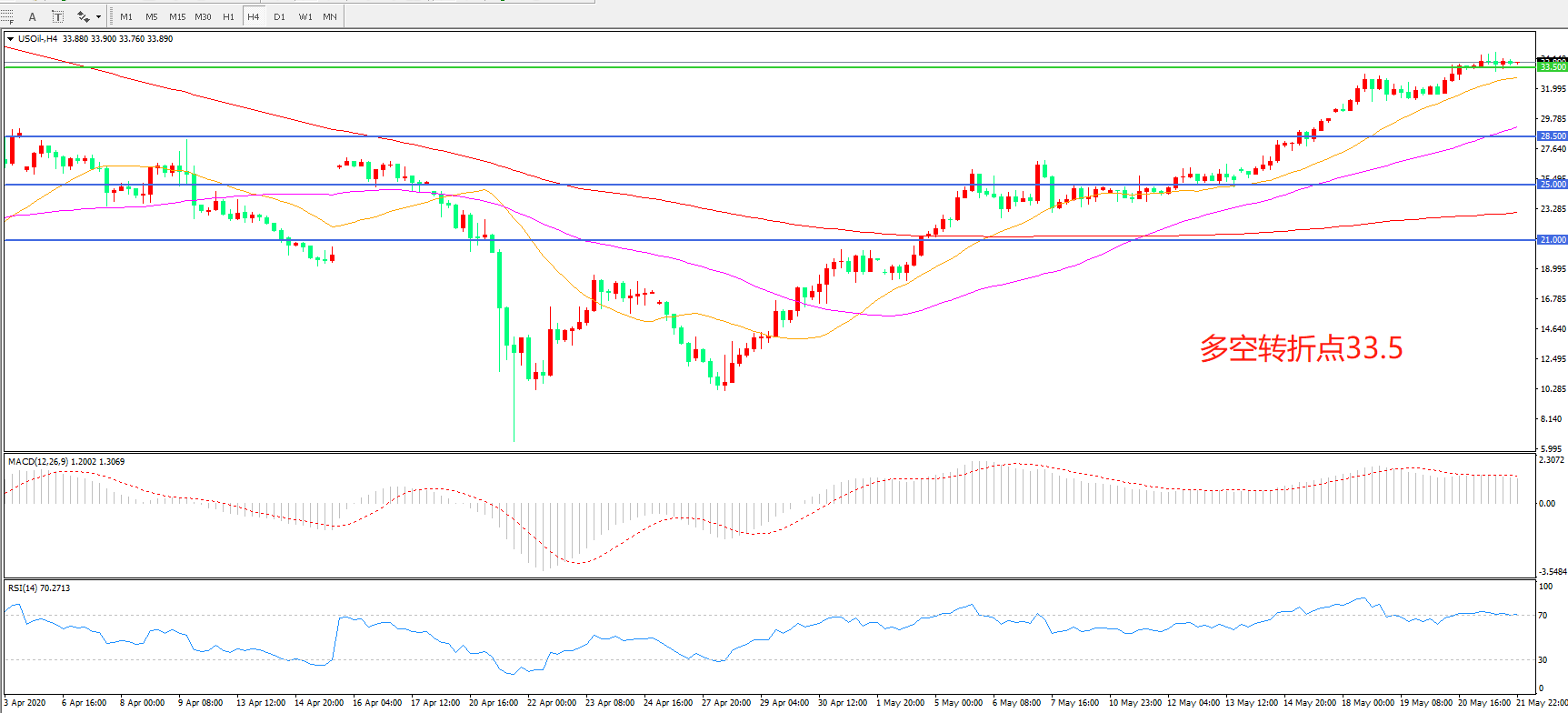Click the blue 28.500 price level label
The width and height of the screenshot is (1568, 713).
(x=1552, y=136)
